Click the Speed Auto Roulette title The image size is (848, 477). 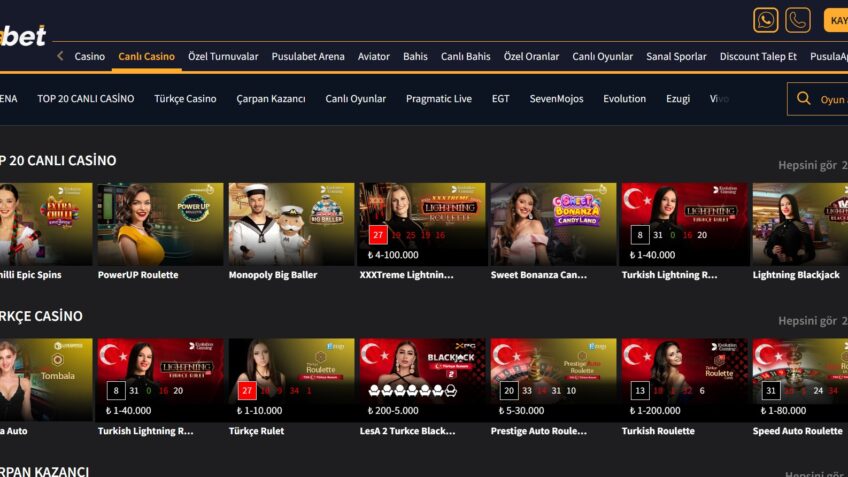click(798, 431)
